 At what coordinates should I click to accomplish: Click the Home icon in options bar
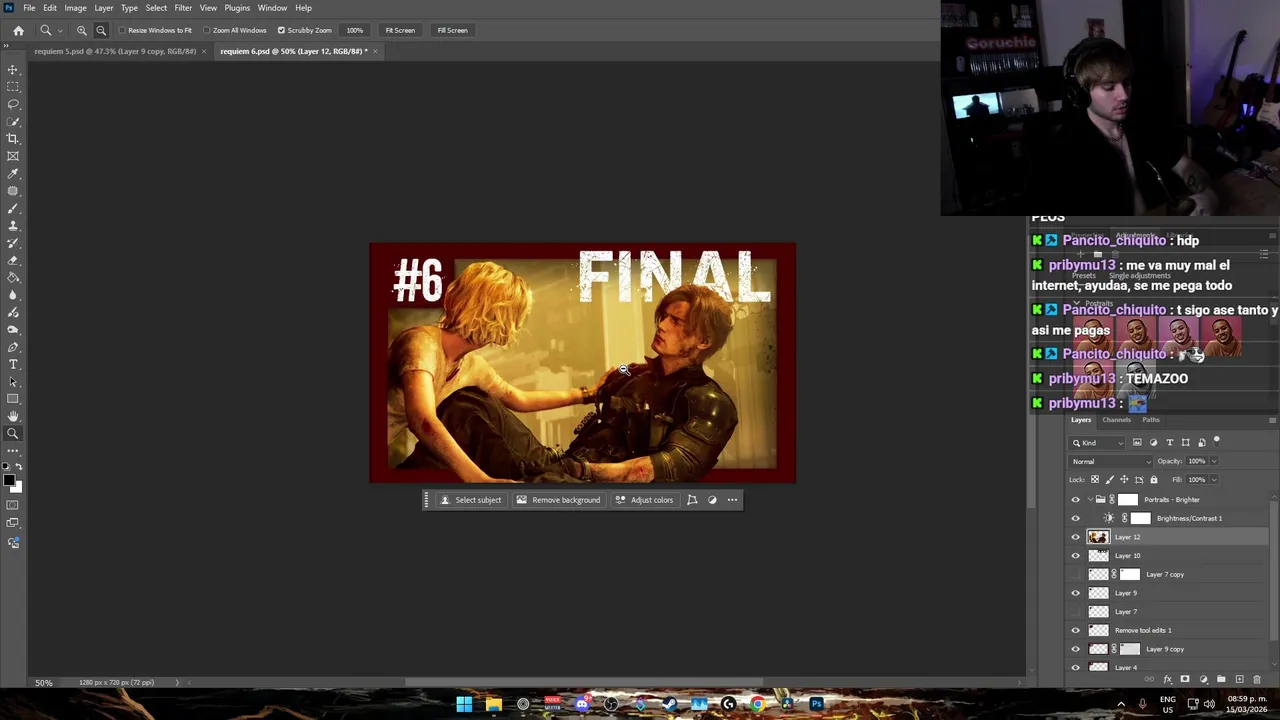pyautogui.click(x=18, y=30)
